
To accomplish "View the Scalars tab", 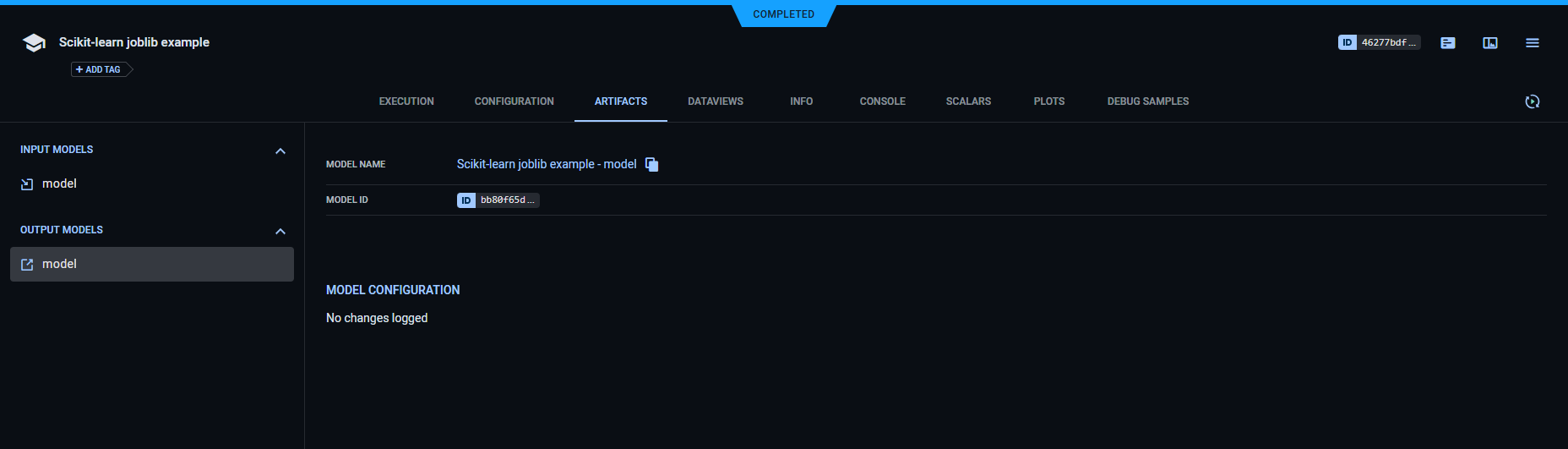I will pos(968,101).
